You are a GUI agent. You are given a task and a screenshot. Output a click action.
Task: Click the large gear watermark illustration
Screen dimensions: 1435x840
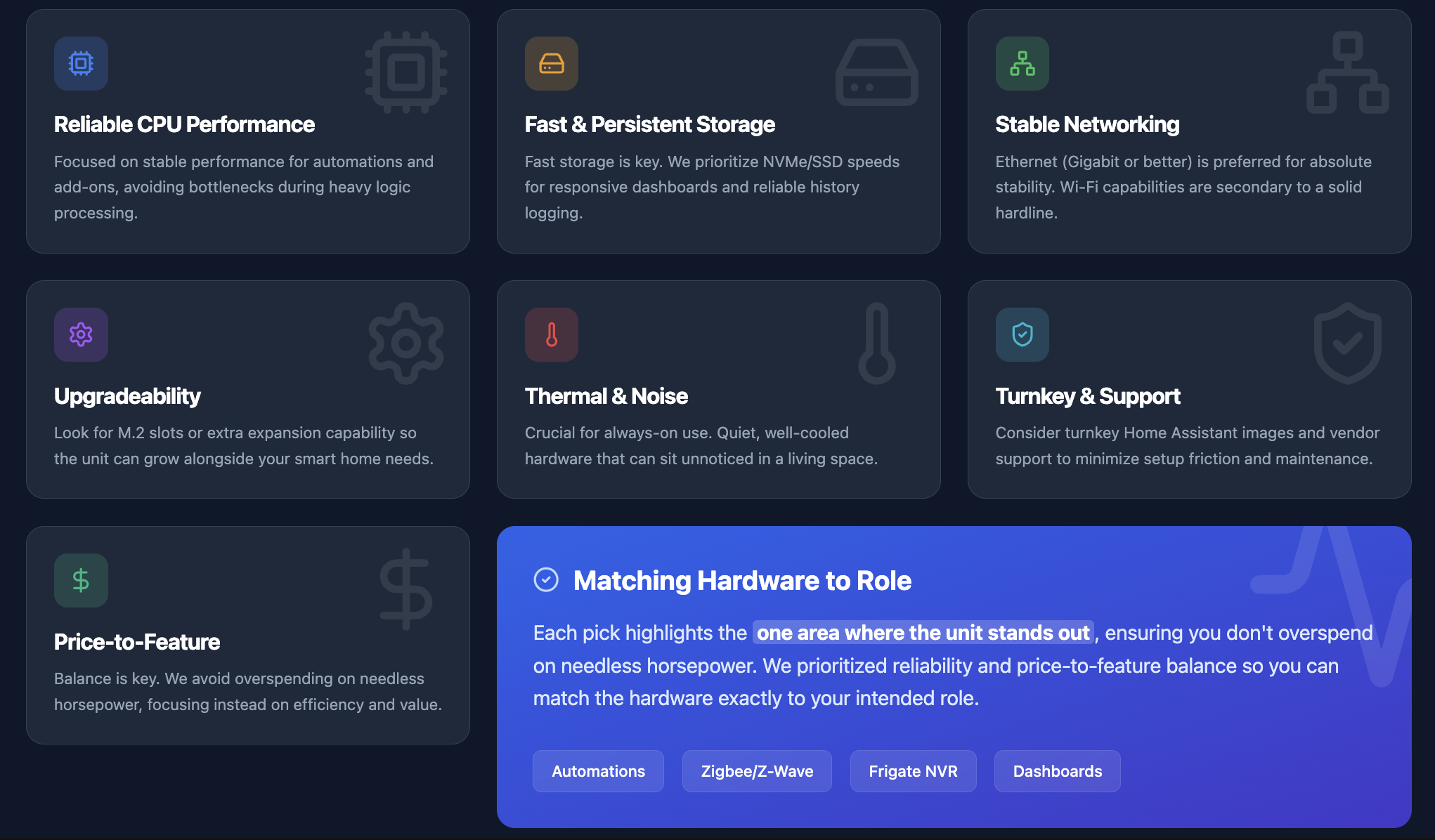[405, 343]
